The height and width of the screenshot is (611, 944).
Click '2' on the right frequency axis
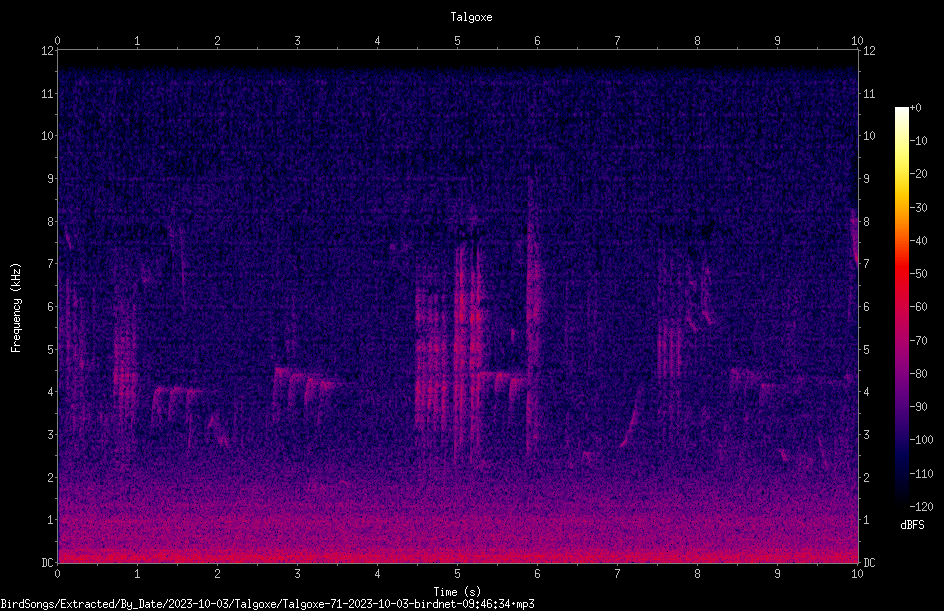coord(866,477)
